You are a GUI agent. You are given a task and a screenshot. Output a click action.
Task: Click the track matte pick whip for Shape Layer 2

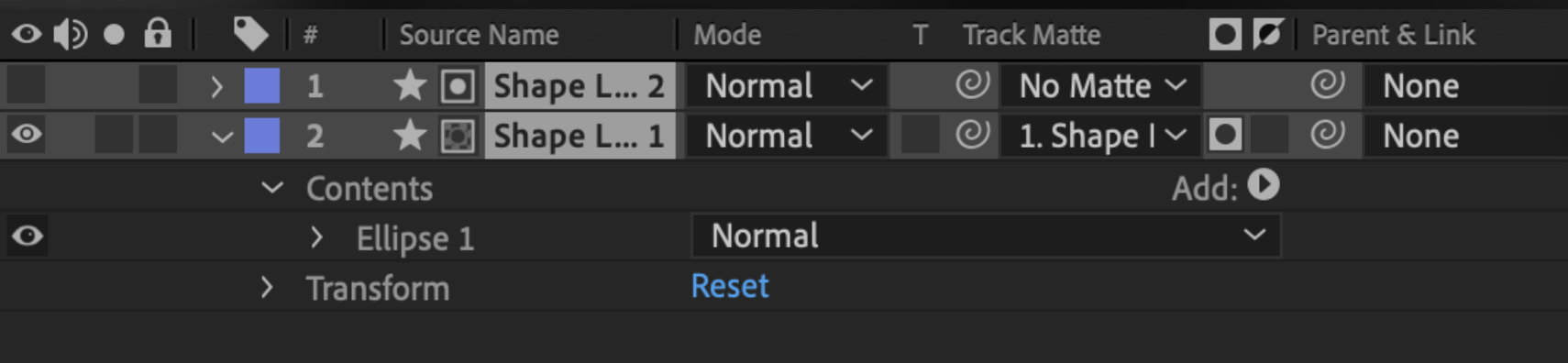pos(972,85)
